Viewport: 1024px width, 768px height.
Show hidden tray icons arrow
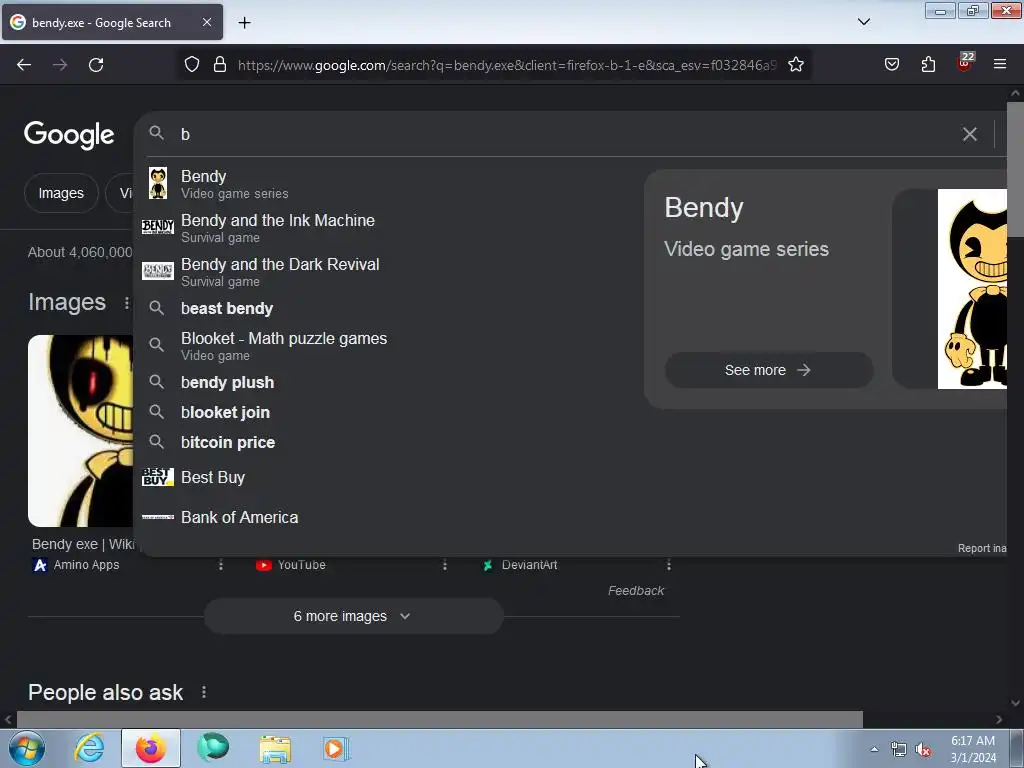coord(874,749)
